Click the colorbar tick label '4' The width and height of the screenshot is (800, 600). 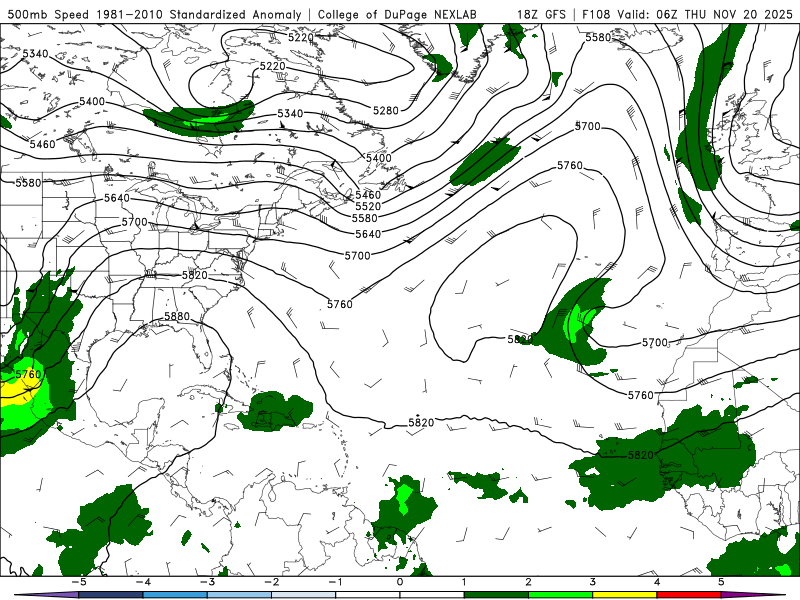[657, 582]
